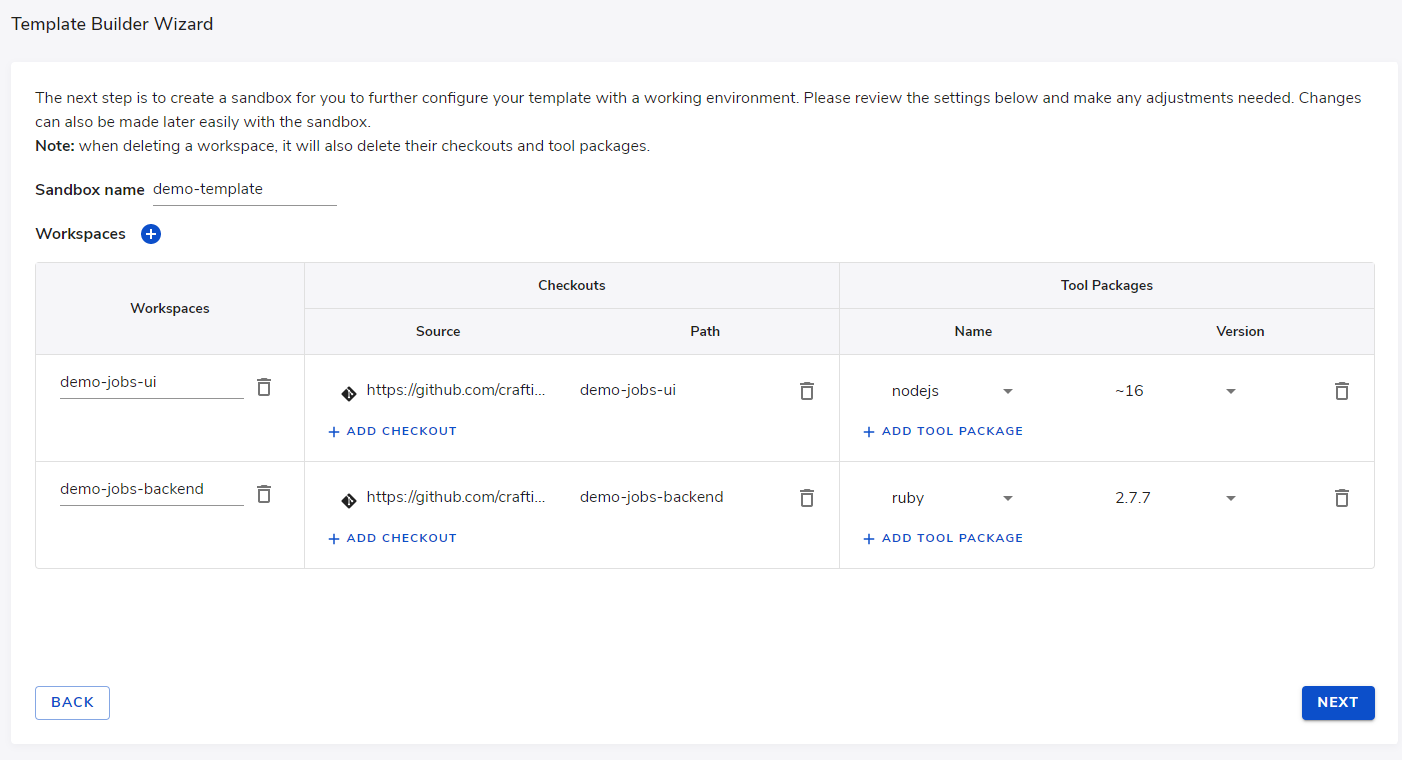Focus the Sandbox name input field

pyautogui.click(x=244, y=189)
